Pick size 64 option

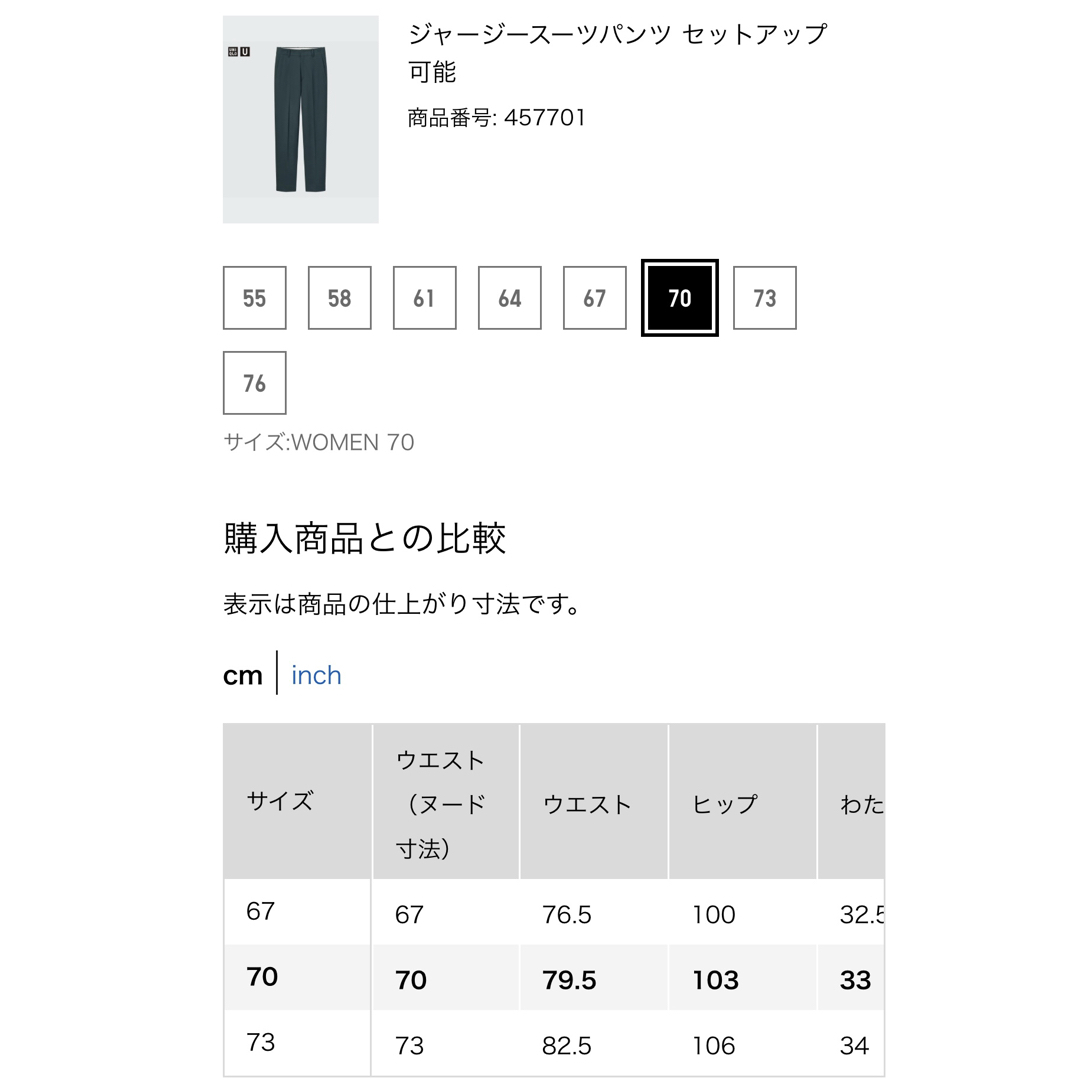click(x=510, y=298)
